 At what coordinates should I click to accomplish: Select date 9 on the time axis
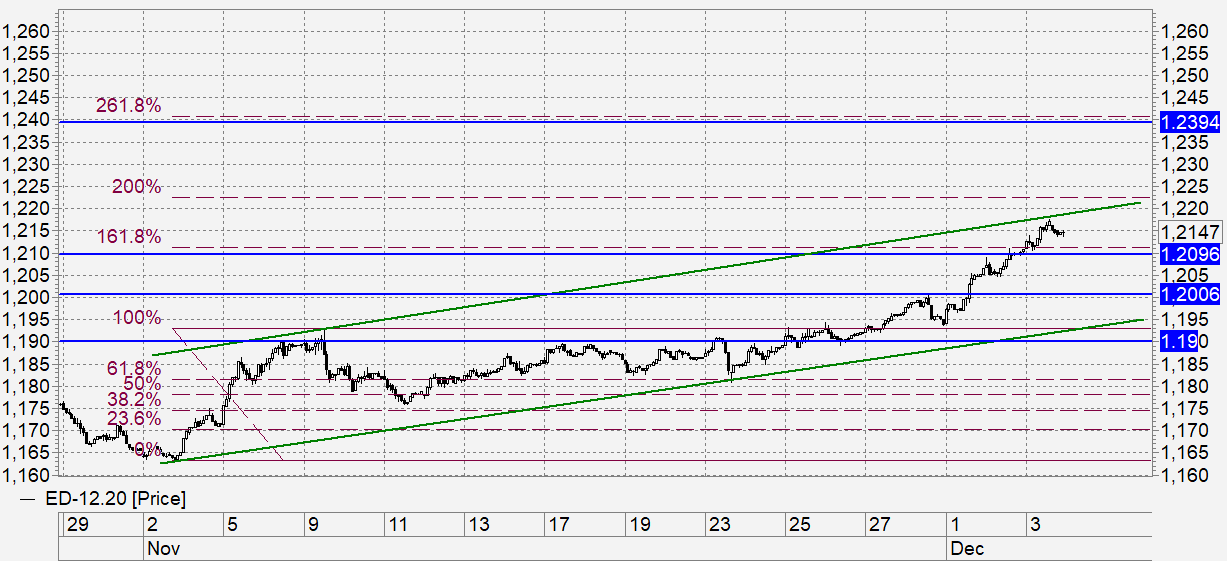pos(313,524)
